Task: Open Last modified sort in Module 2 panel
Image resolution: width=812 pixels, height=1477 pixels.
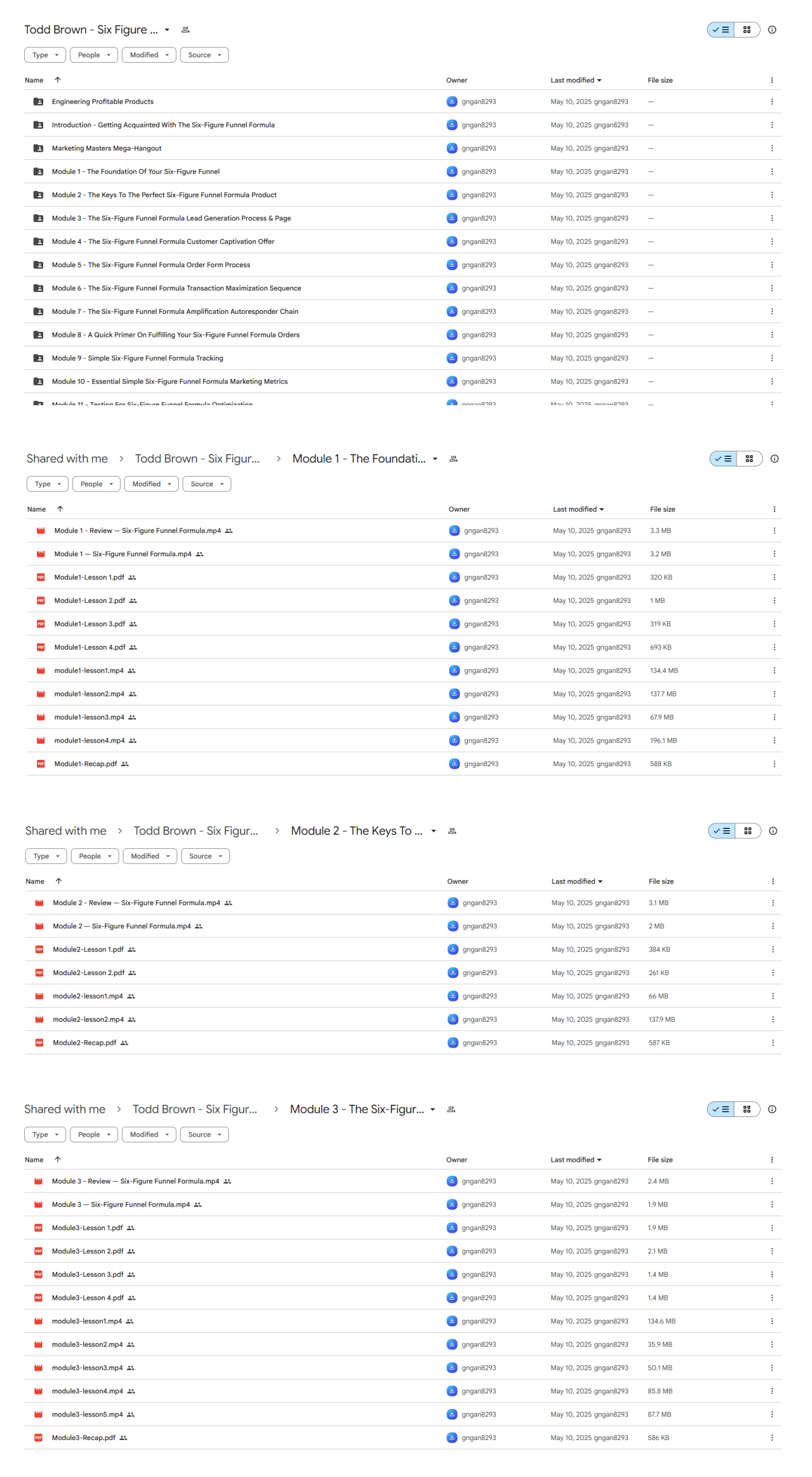Action: pyautogui.click(x=577, y=881)
